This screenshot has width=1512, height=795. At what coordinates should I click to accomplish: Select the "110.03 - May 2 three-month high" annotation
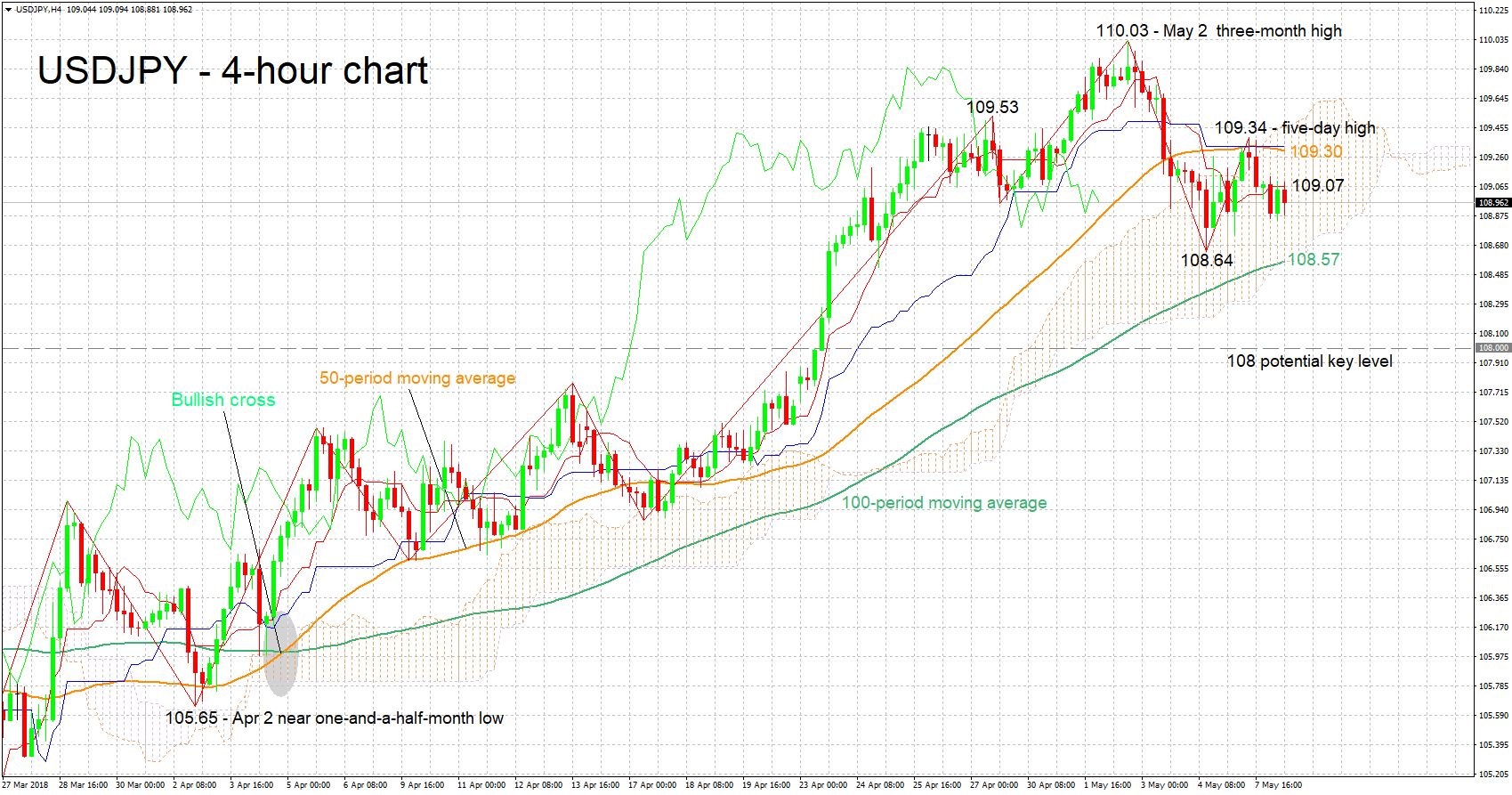coord(1218,31)
